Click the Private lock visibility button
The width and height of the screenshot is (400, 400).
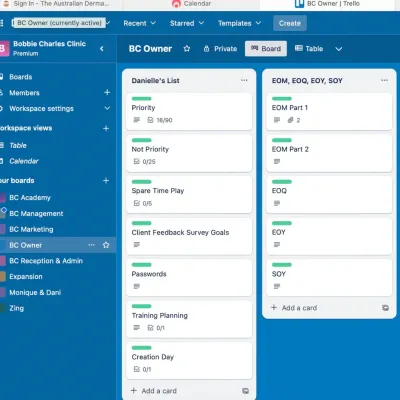click(x=220, y=49)
